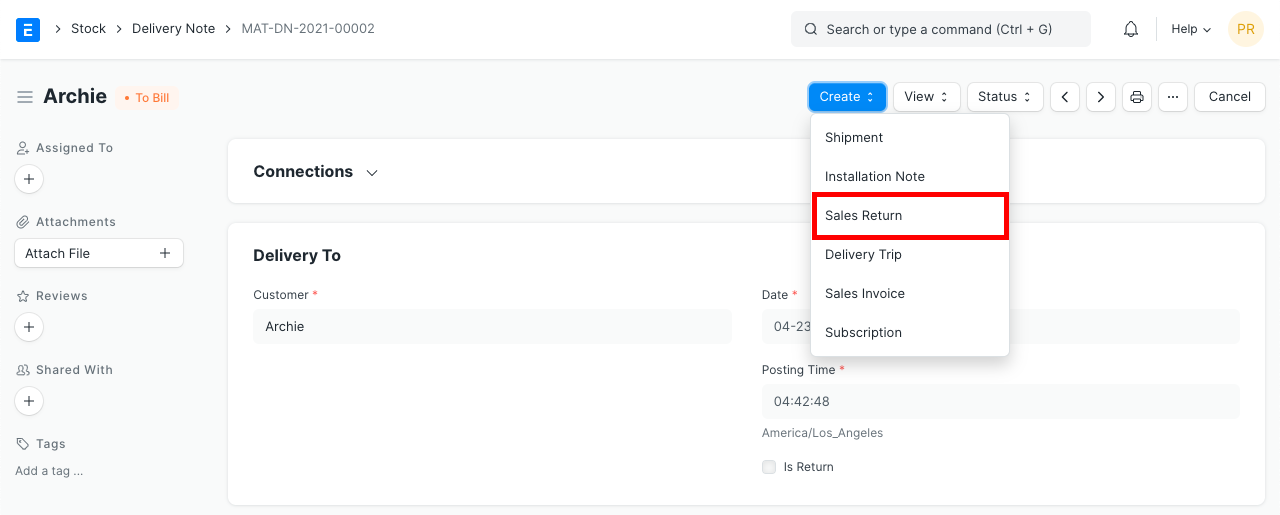The image size is (1280, 515).
Task: Go to previous document arrow
Action: [x=1065, y=97]
